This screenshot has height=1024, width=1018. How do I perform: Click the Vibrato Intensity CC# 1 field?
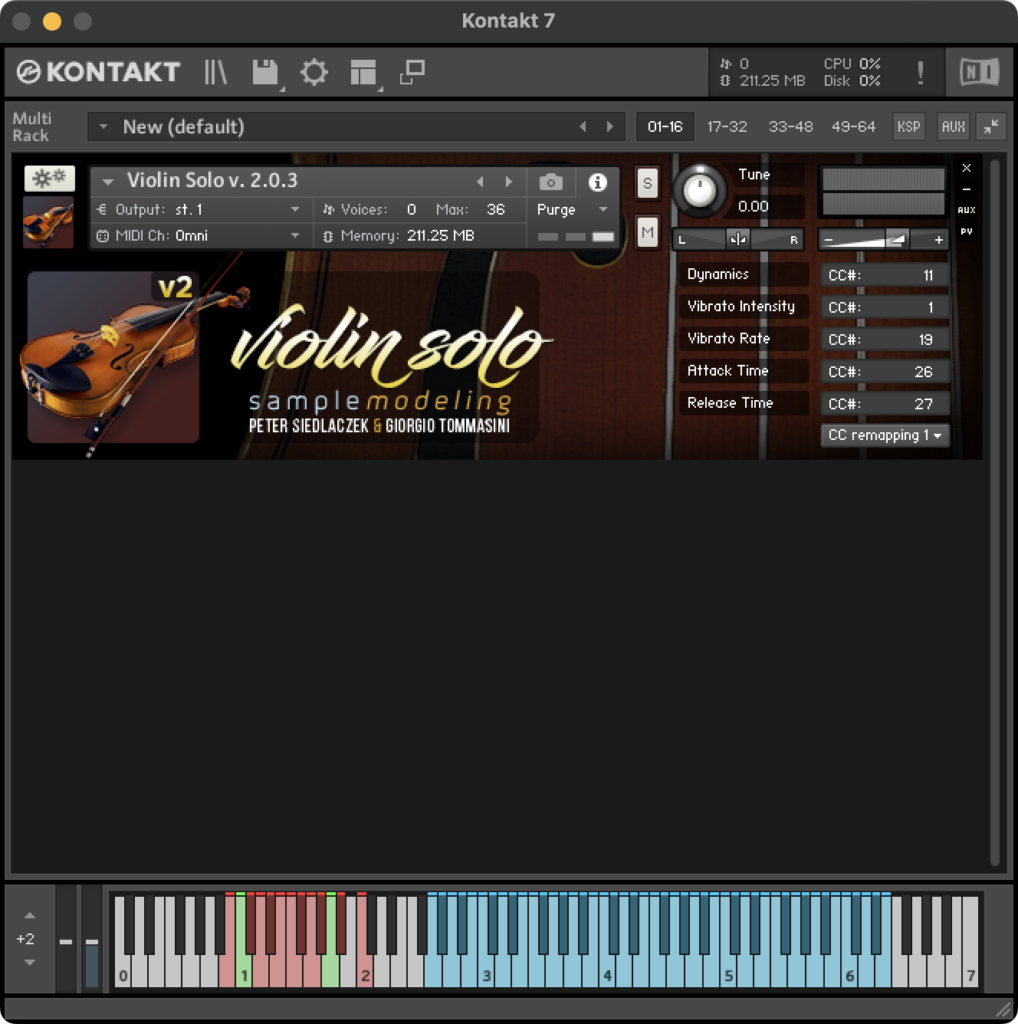click(884, 307)
